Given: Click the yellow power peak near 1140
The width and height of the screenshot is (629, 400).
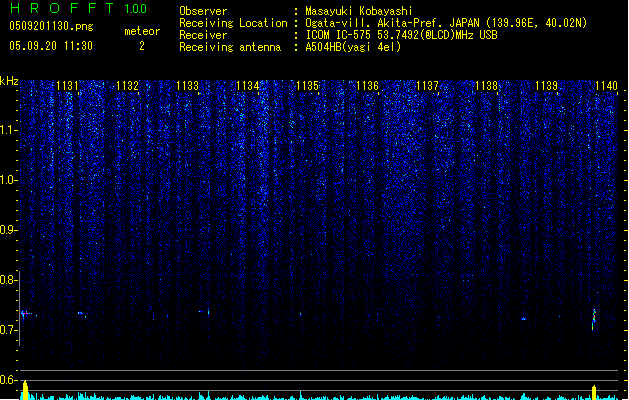Looking at the screenshot, I should [x=594, y=392].
